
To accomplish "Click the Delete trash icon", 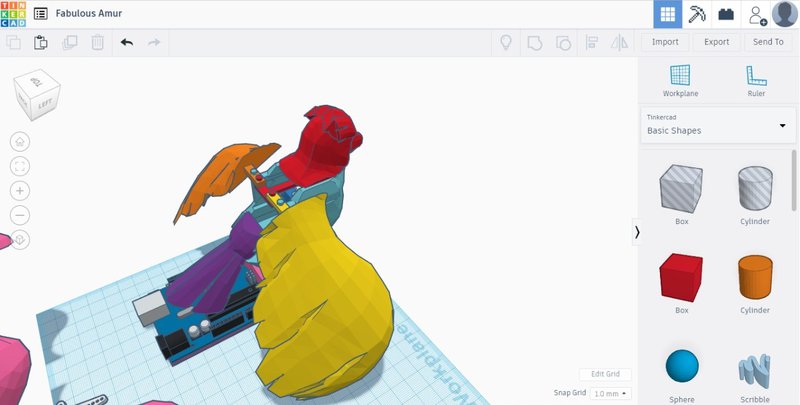I will tap(97, 42).
